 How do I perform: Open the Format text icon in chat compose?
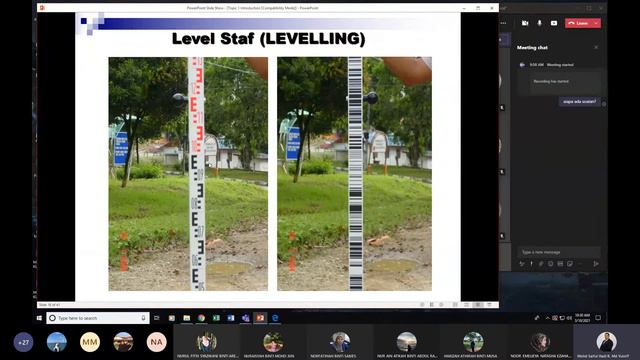522,264
